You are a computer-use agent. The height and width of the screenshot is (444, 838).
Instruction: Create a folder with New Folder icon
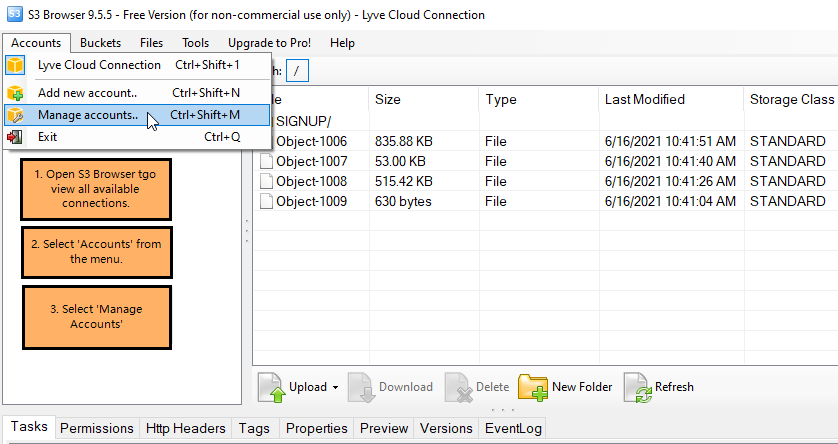(532, 387)
